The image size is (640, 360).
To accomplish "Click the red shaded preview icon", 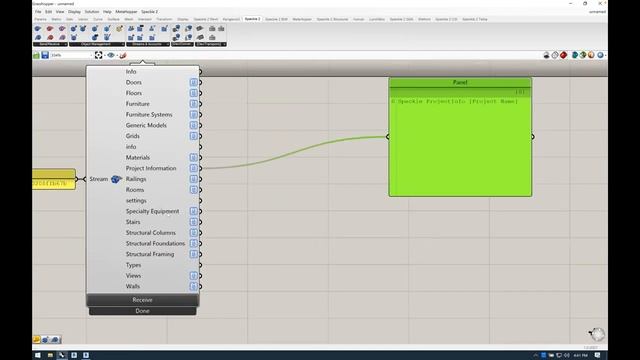I will tap(564, 55).
